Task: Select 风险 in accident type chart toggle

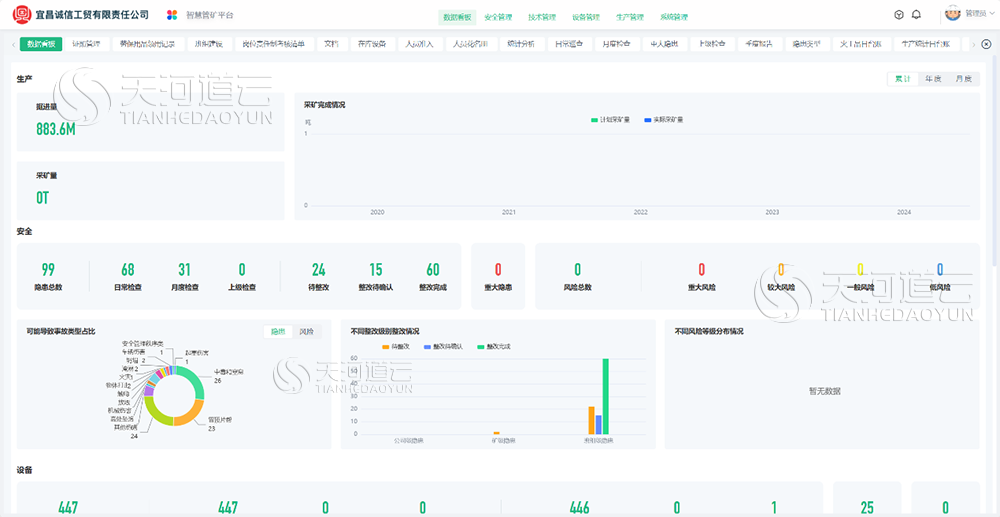Action: [x=307, y=331]
